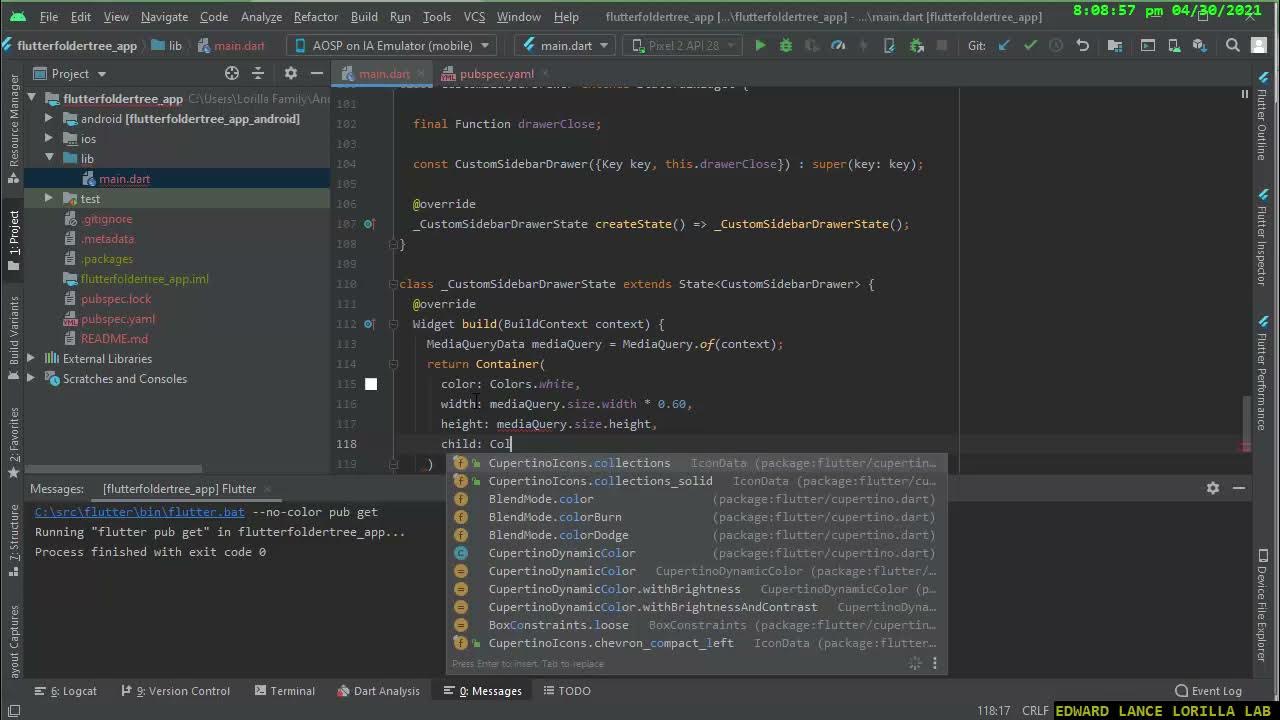Open the Analyze menu
This screenshot has height=720, width=1280.
[x=261, y=17]
